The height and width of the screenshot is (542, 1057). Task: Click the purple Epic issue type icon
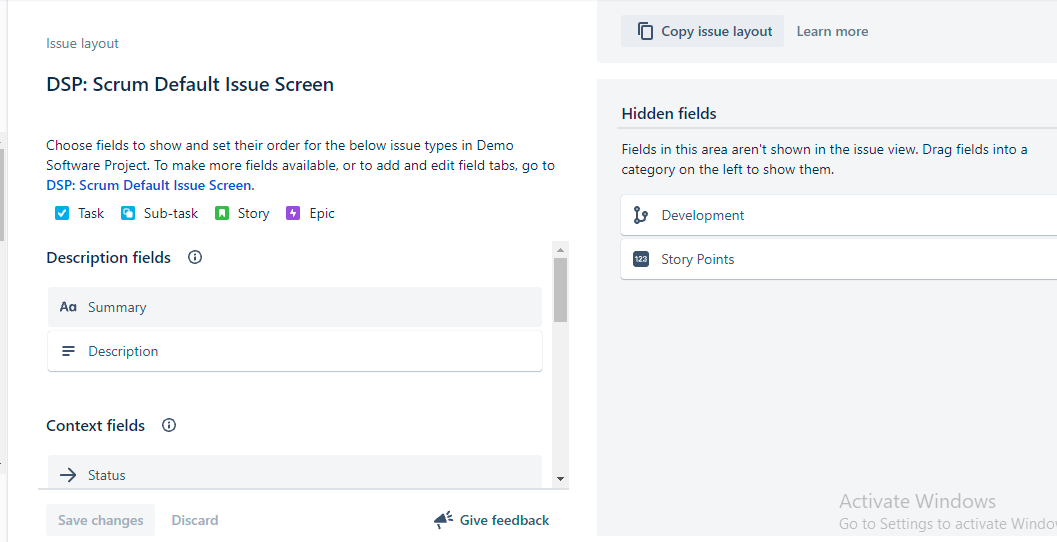293,214
